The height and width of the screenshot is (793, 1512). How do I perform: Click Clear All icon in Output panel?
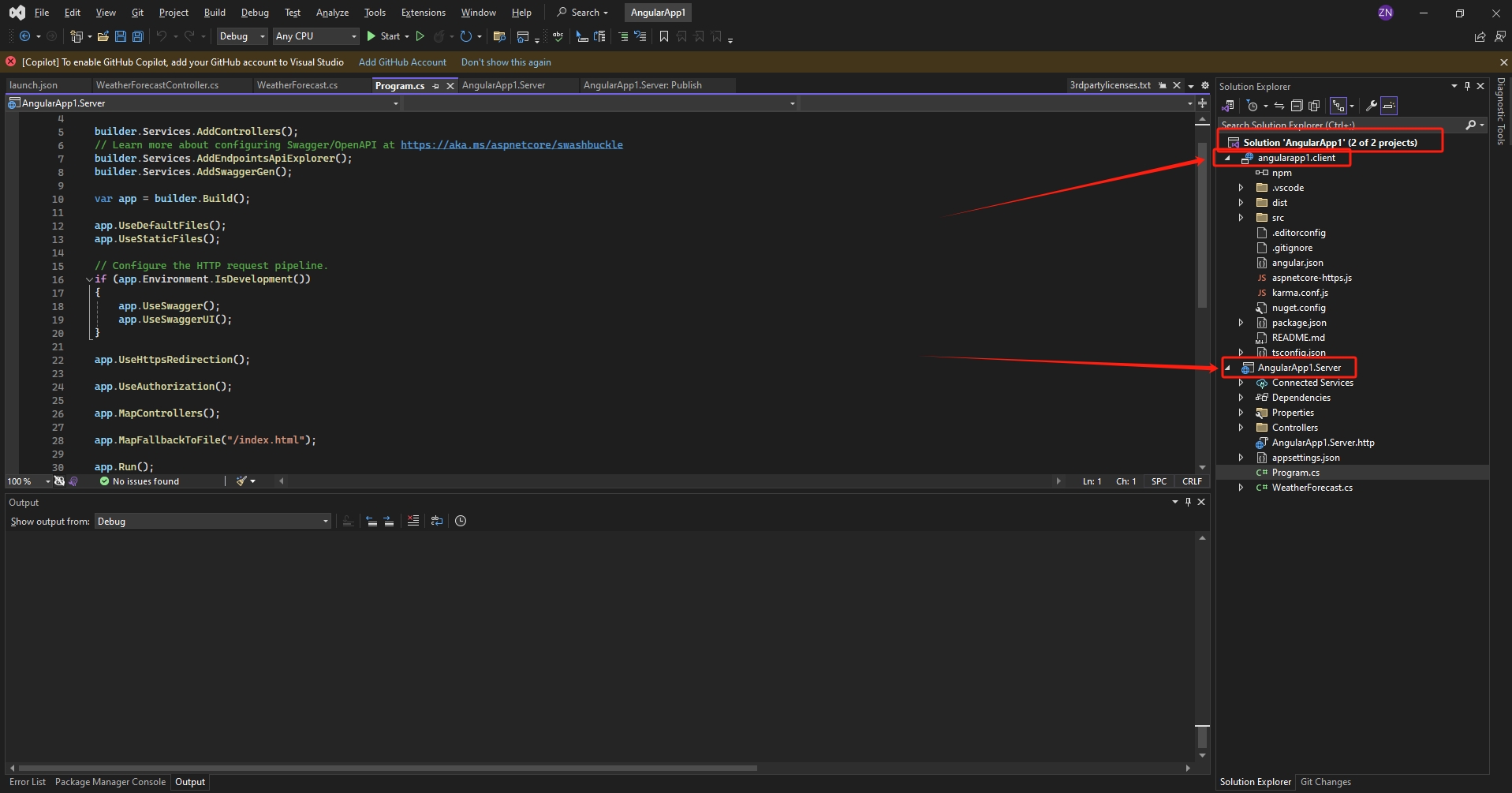(x=413, y=521)
